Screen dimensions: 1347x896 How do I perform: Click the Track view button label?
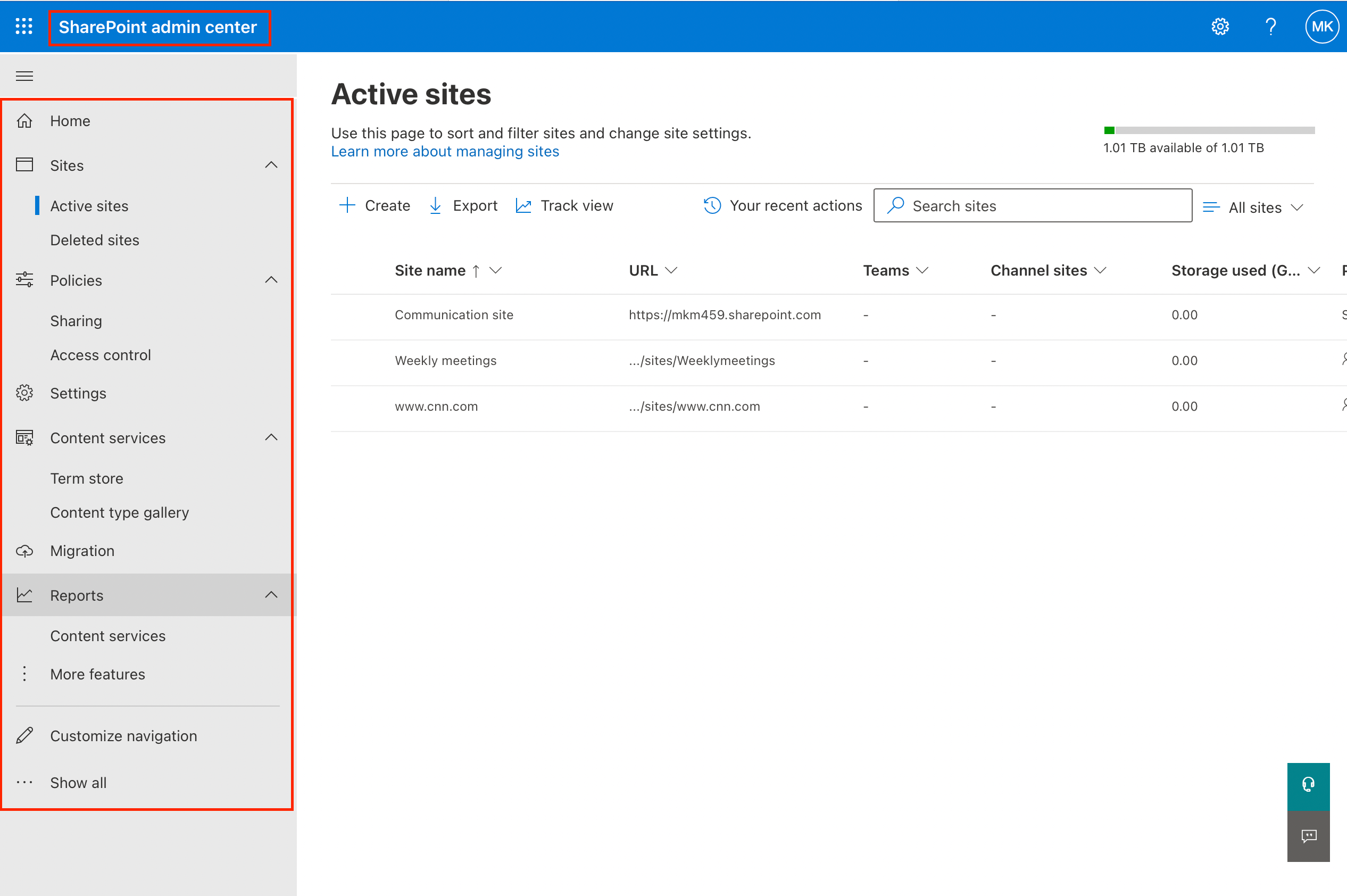(x=577, y=206)
